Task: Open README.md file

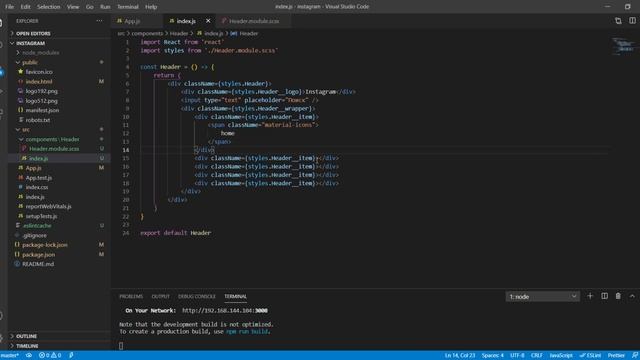Action: [x=38, y=264]
